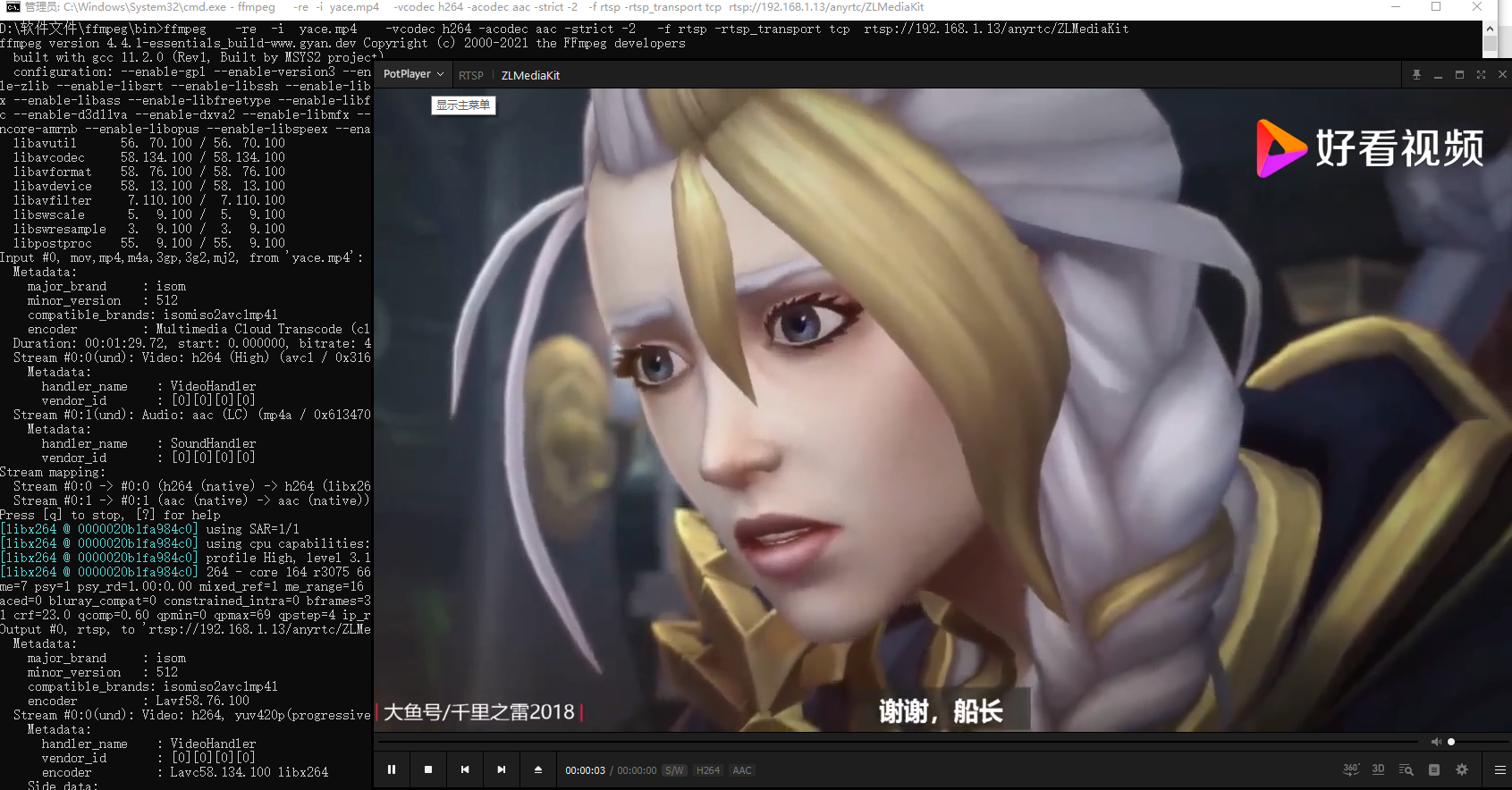
Task: Maximize the PotPlayer window
Action: 1459,75
